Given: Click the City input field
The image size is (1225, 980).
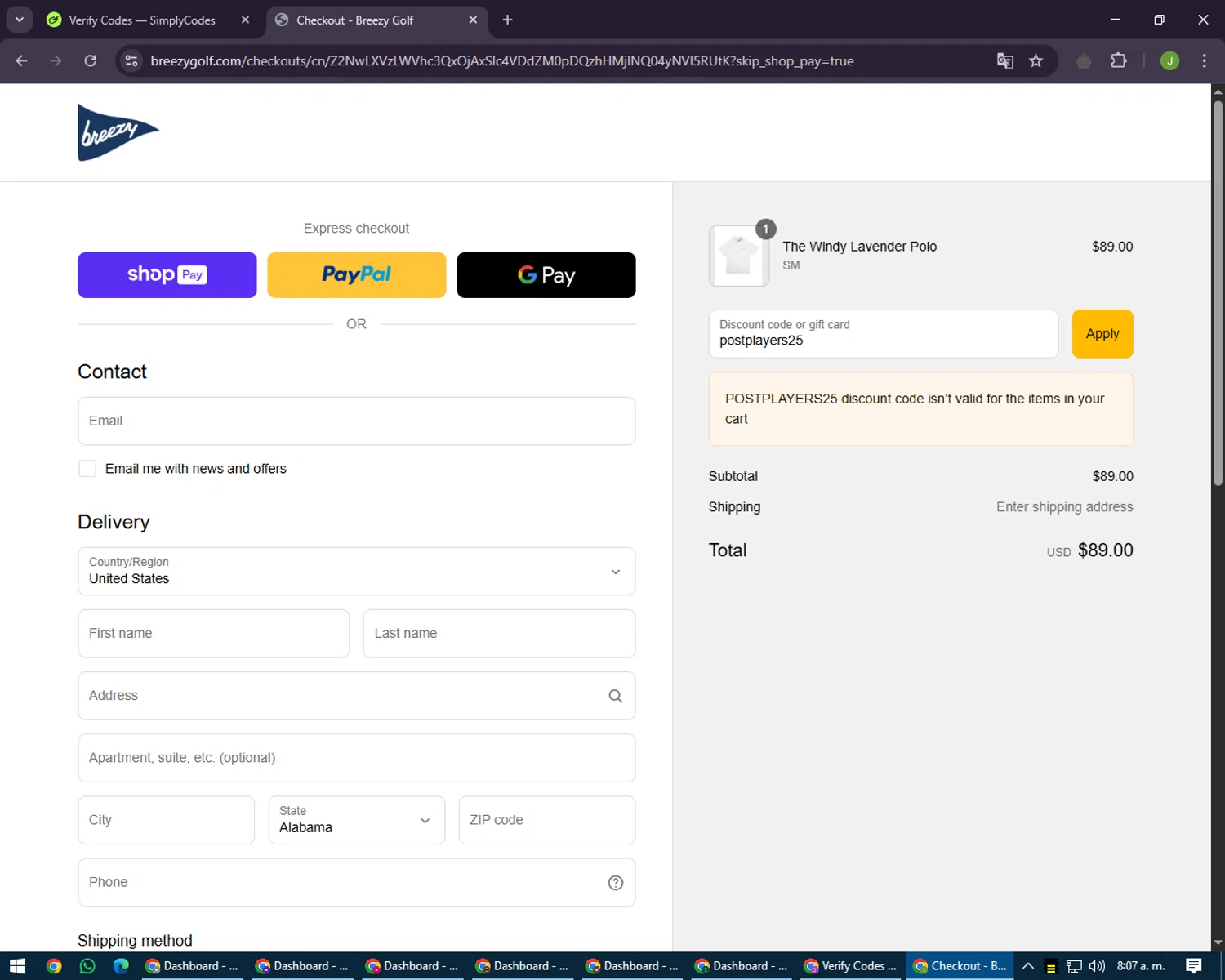Looking at the screenshot, I should click(167, 820).
